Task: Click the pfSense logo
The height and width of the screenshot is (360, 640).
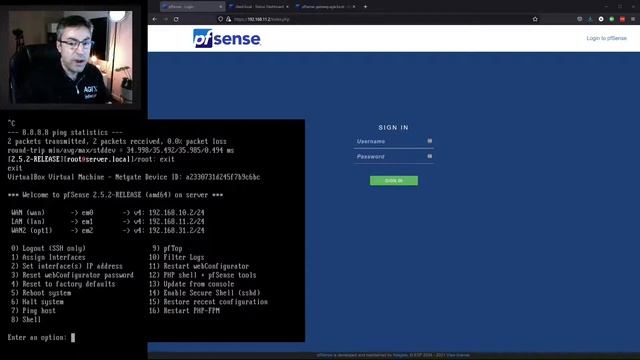Action: click(x=227, y=38)
